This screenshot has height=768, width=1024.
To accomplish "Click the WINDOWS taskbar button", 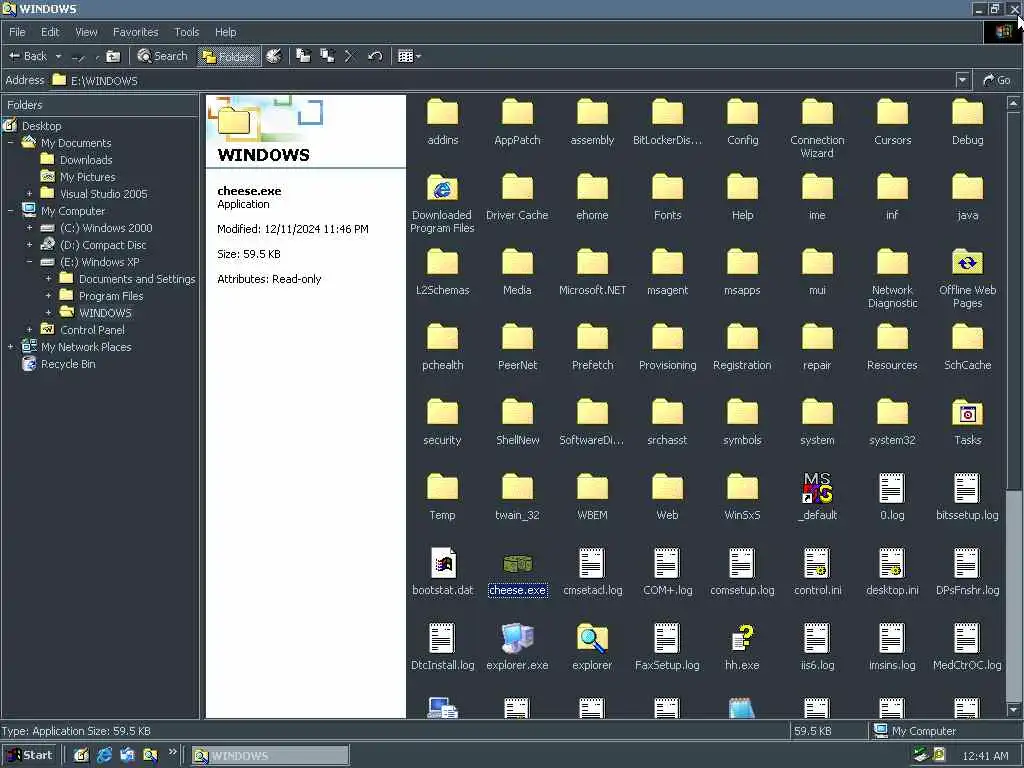I will [270, 756].
